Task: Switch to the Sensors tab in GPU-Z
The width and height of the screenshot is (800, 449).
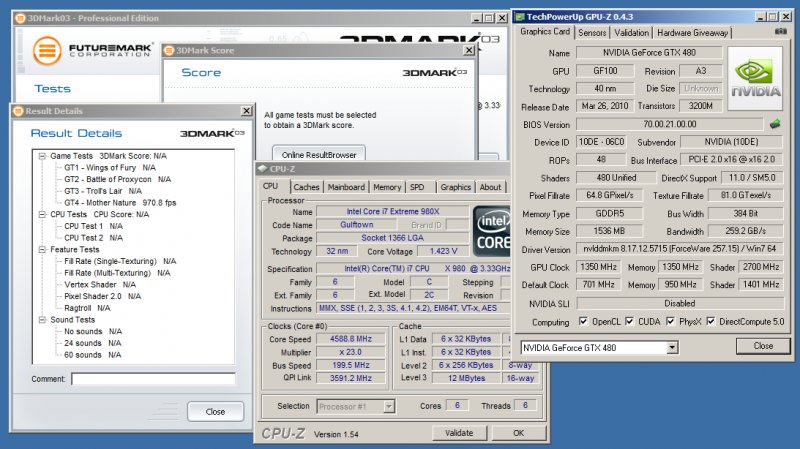Action: click(592, 33)
